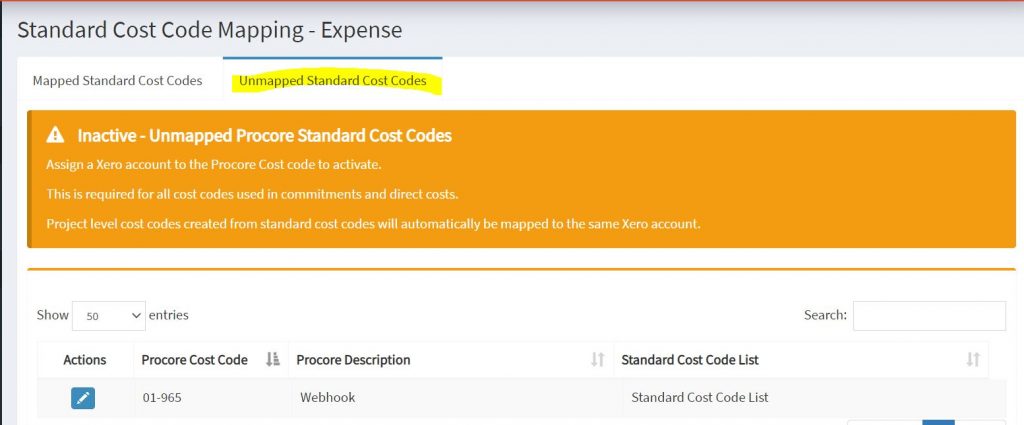The image size is (1024, 425).
Task: Click the Standard Cost Code Mapping - Expense title
Action: pos(210,30)
